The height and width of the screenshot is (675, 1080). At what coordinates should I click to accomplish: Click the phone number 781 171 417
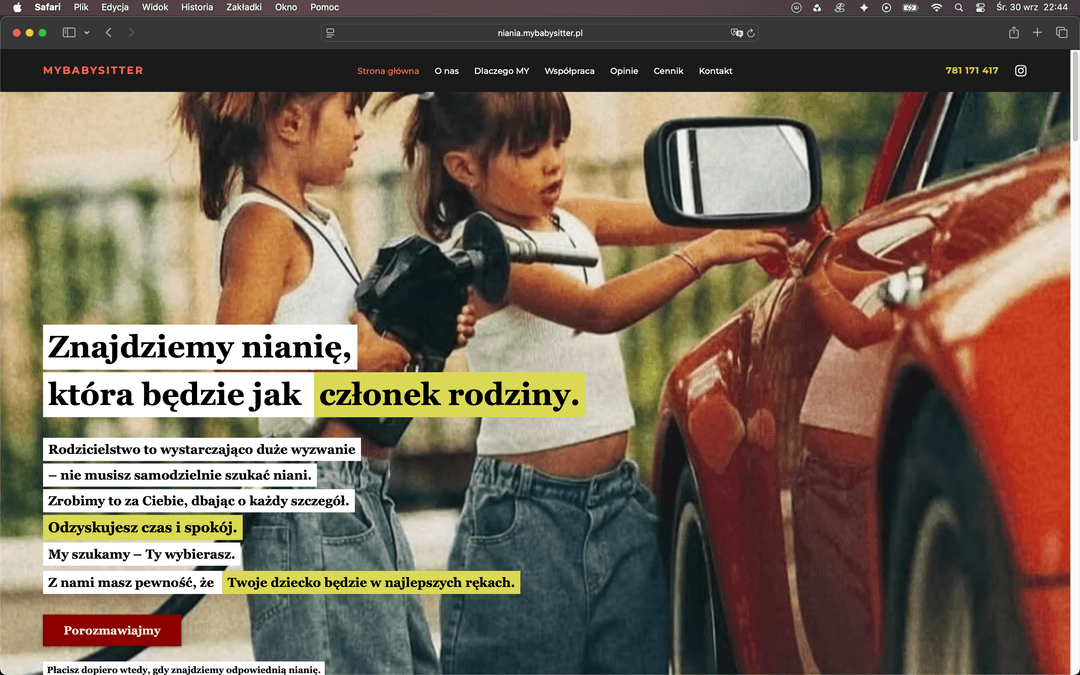972,70
